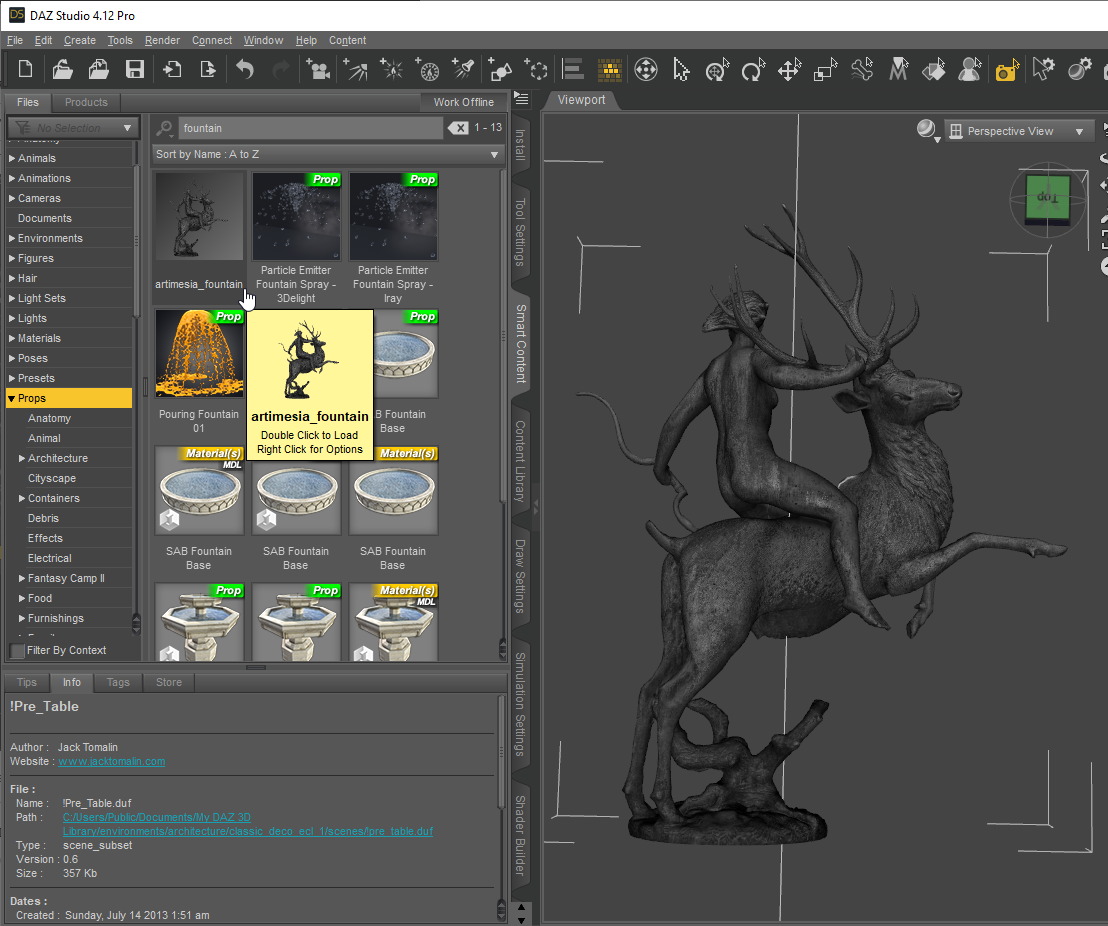Enable the Filter By Context checkbox
Viewport: 1108px width, 926px height.
click(18, 651)
